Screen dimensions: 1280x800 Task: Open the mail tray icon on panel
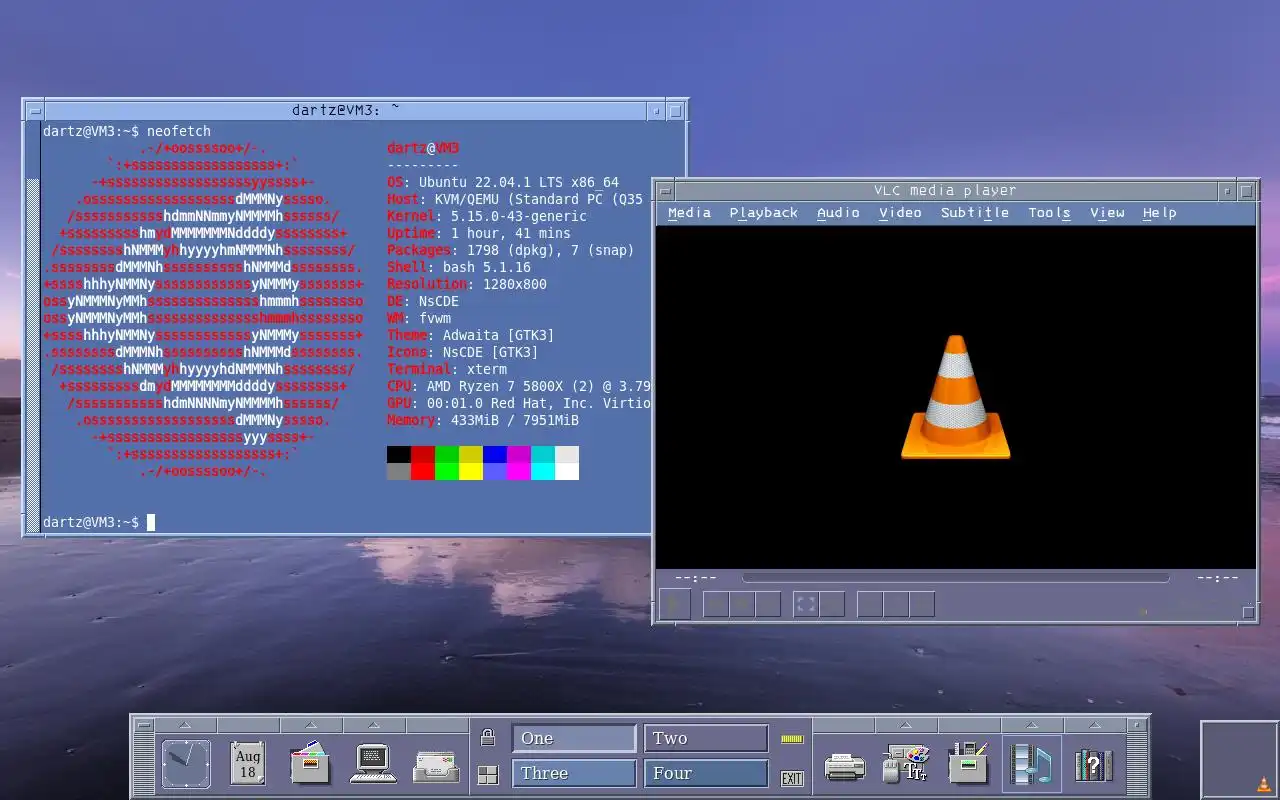(x=437, y=767)
